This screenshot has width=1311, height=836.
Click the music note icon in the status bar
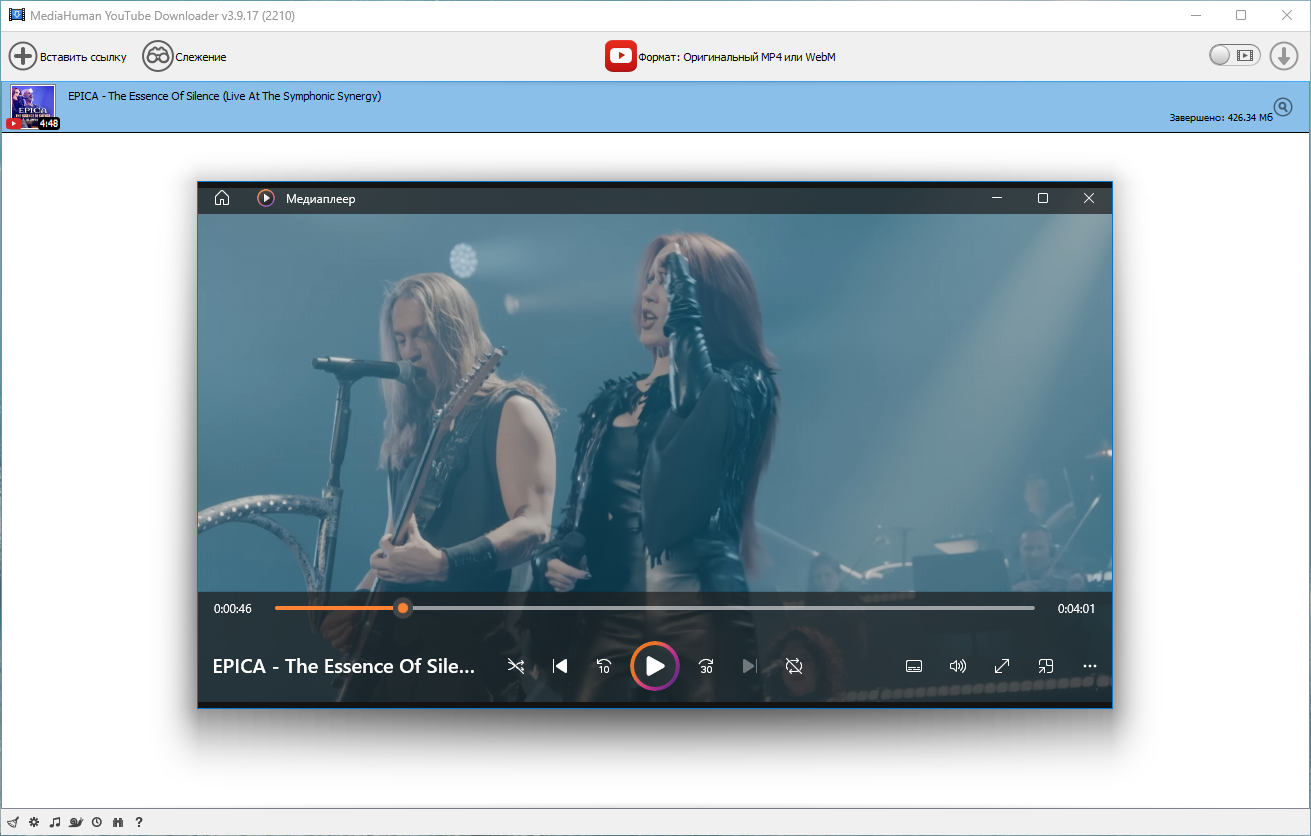pyautogui.click(x=55, y=822)
